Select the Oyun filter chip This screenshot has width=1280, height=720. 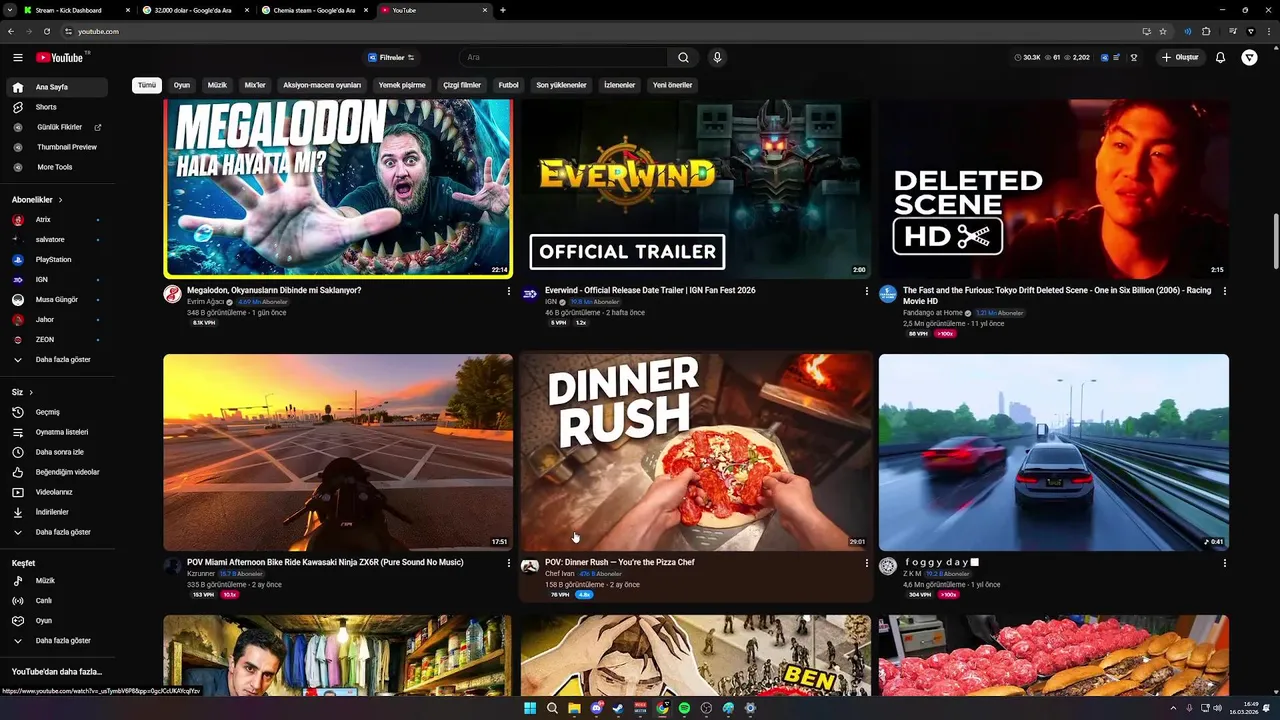pyautogui.click(x=182, y=85)
